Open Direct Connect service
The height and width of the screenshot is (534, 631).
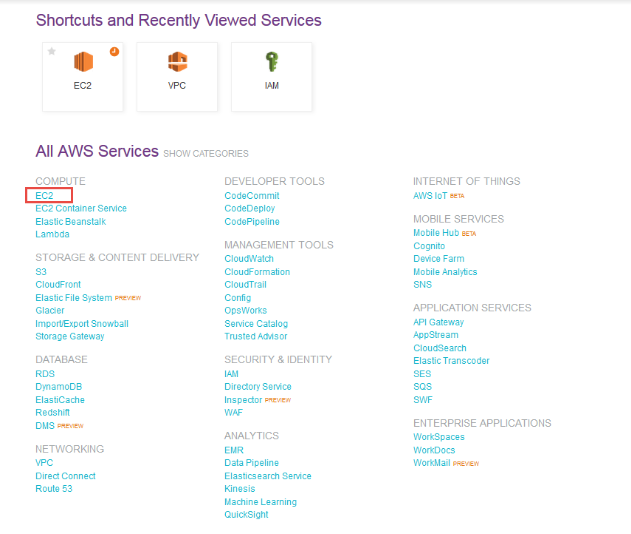(x=66, y=476)
